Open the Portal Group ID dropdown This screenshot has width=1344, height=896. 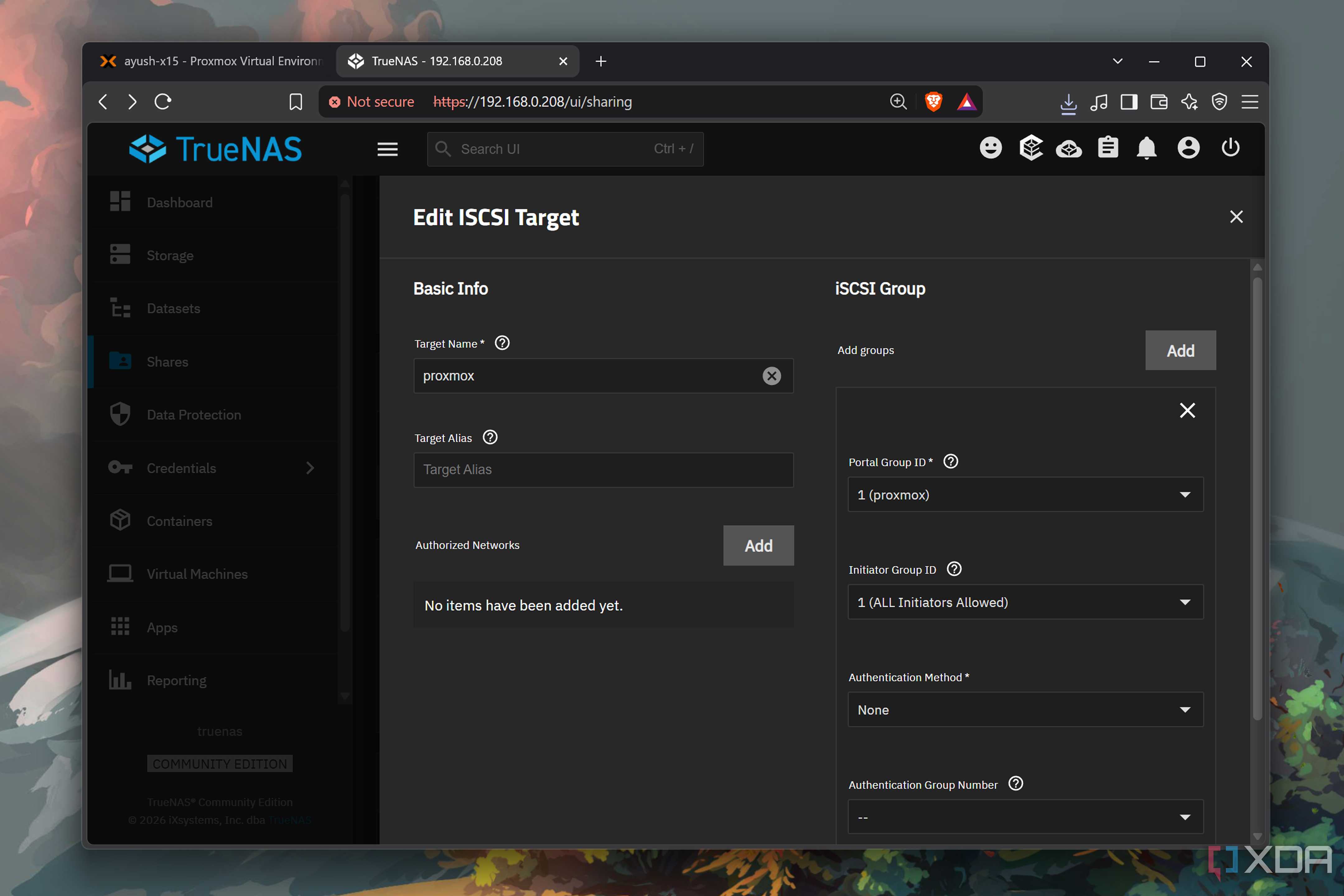click(1025, 494)
